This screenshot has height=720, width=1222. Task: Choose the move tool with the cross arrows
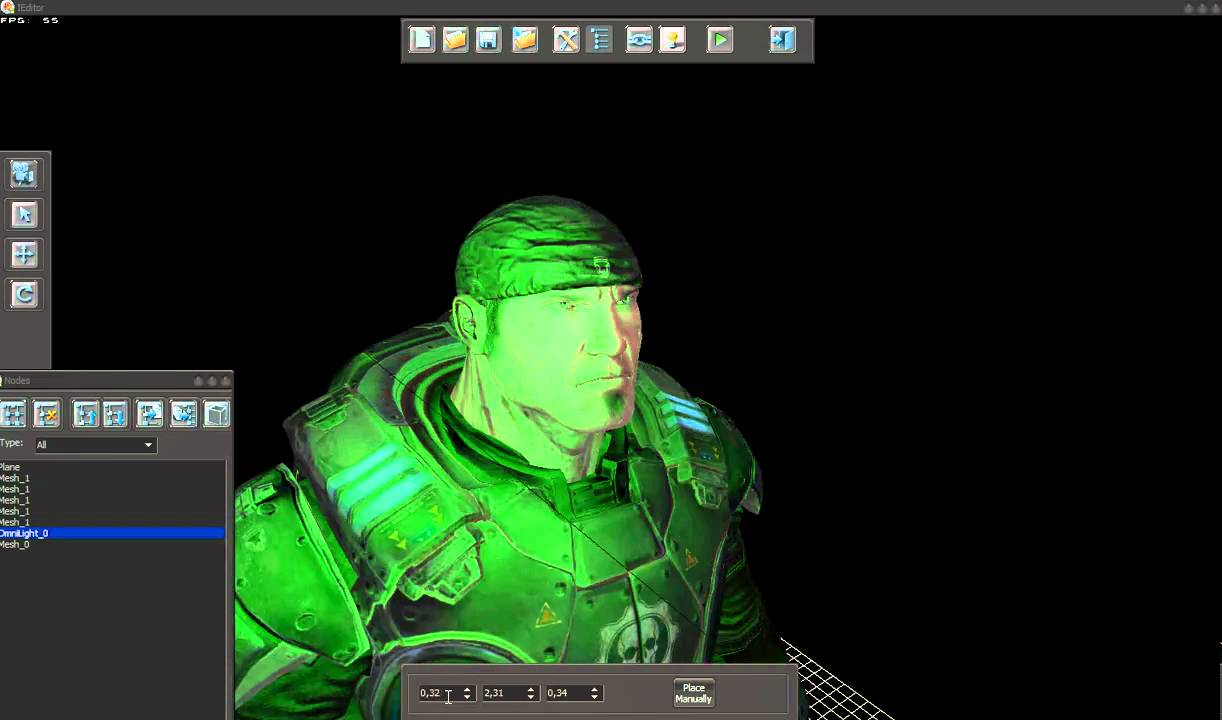24,254
